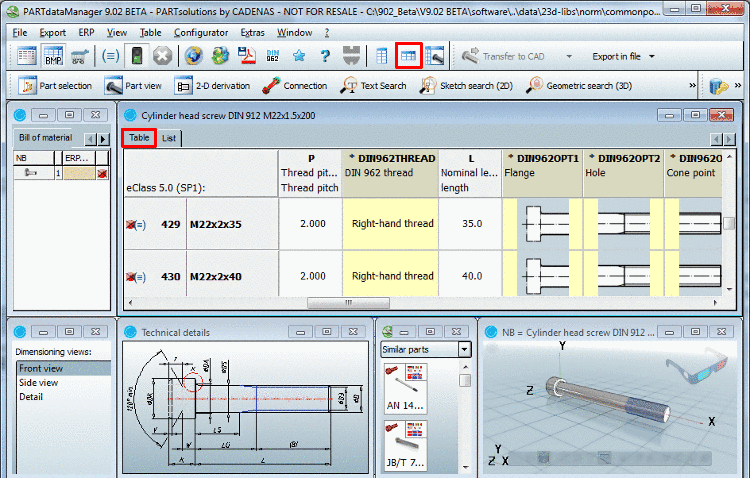Switch to the List tab
The height and width of the screenshot is (478, 750).
tap(169, 138)
